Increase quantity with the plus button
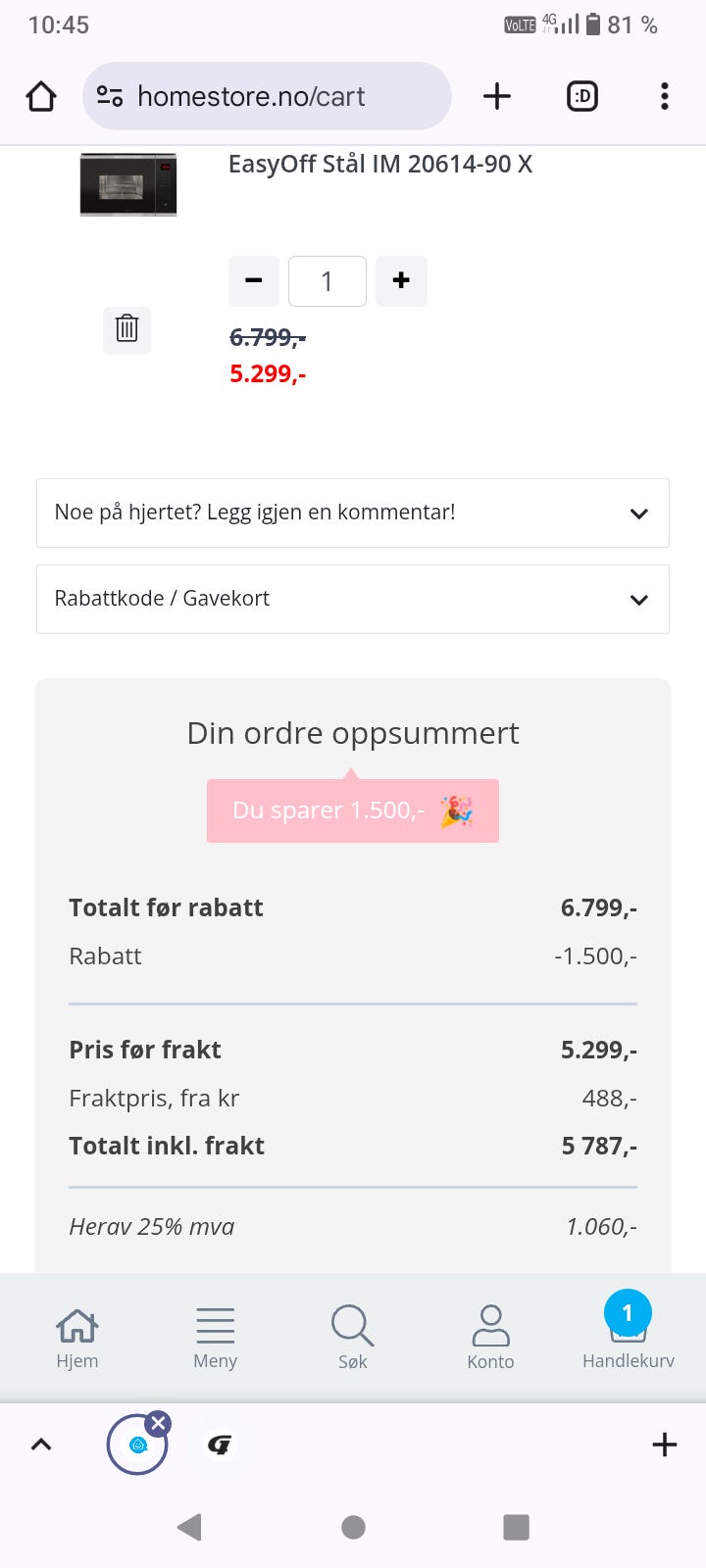Image resolution: width=706 pixels, height=1568 pixels. click(401, 281)
